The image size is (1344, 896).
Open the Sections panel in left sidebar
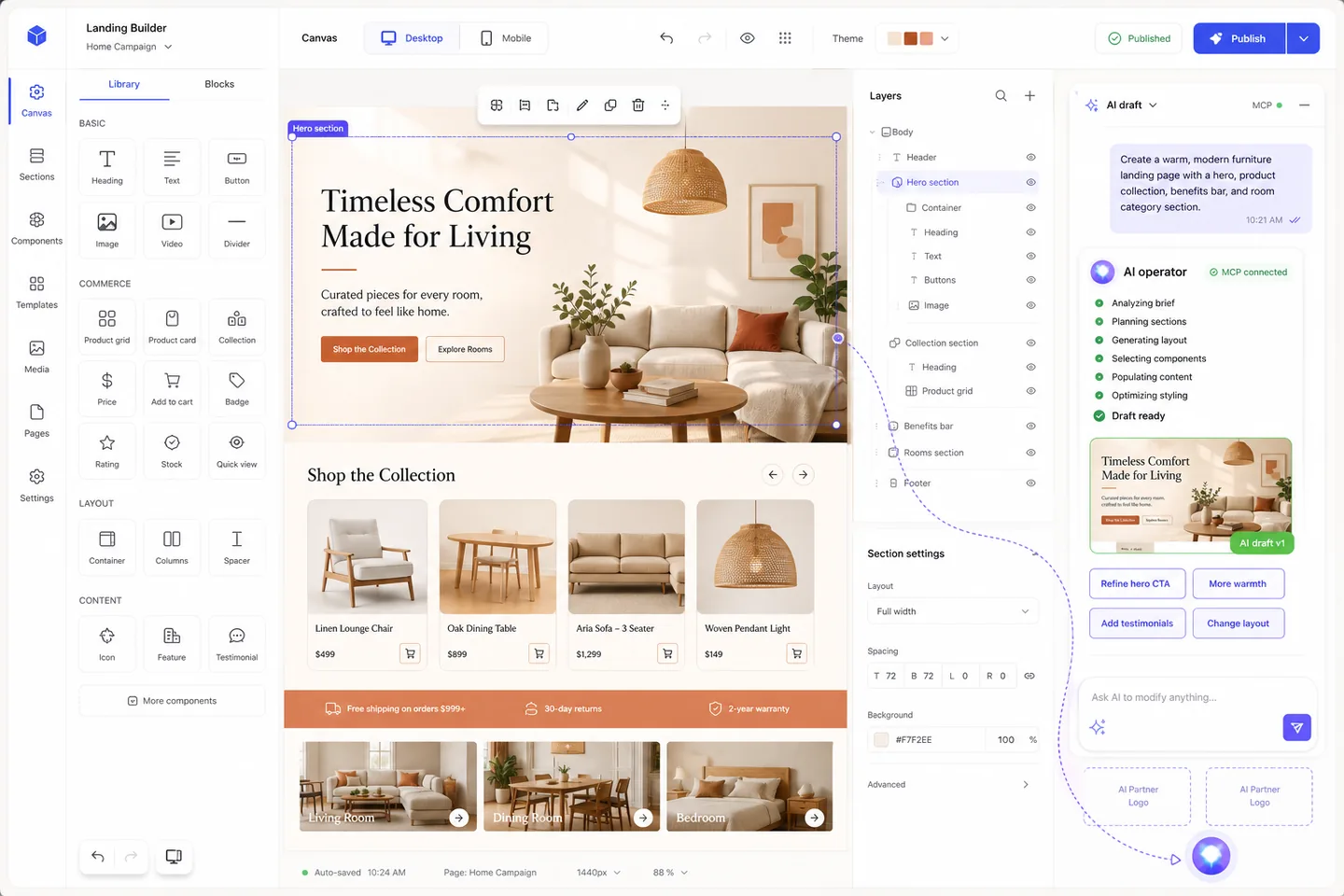[36, 163]
